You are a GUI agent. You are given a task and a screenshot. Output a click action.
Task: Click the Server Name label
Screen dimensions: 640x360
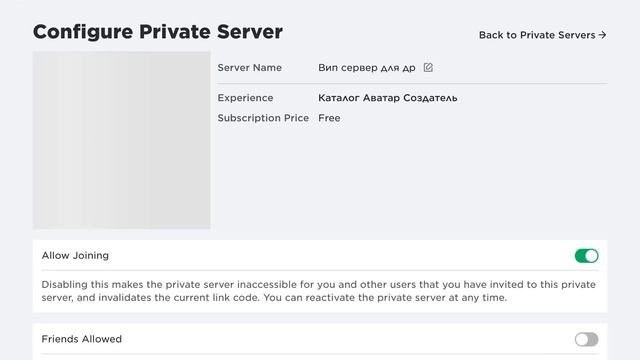click(x=249, y=68)
